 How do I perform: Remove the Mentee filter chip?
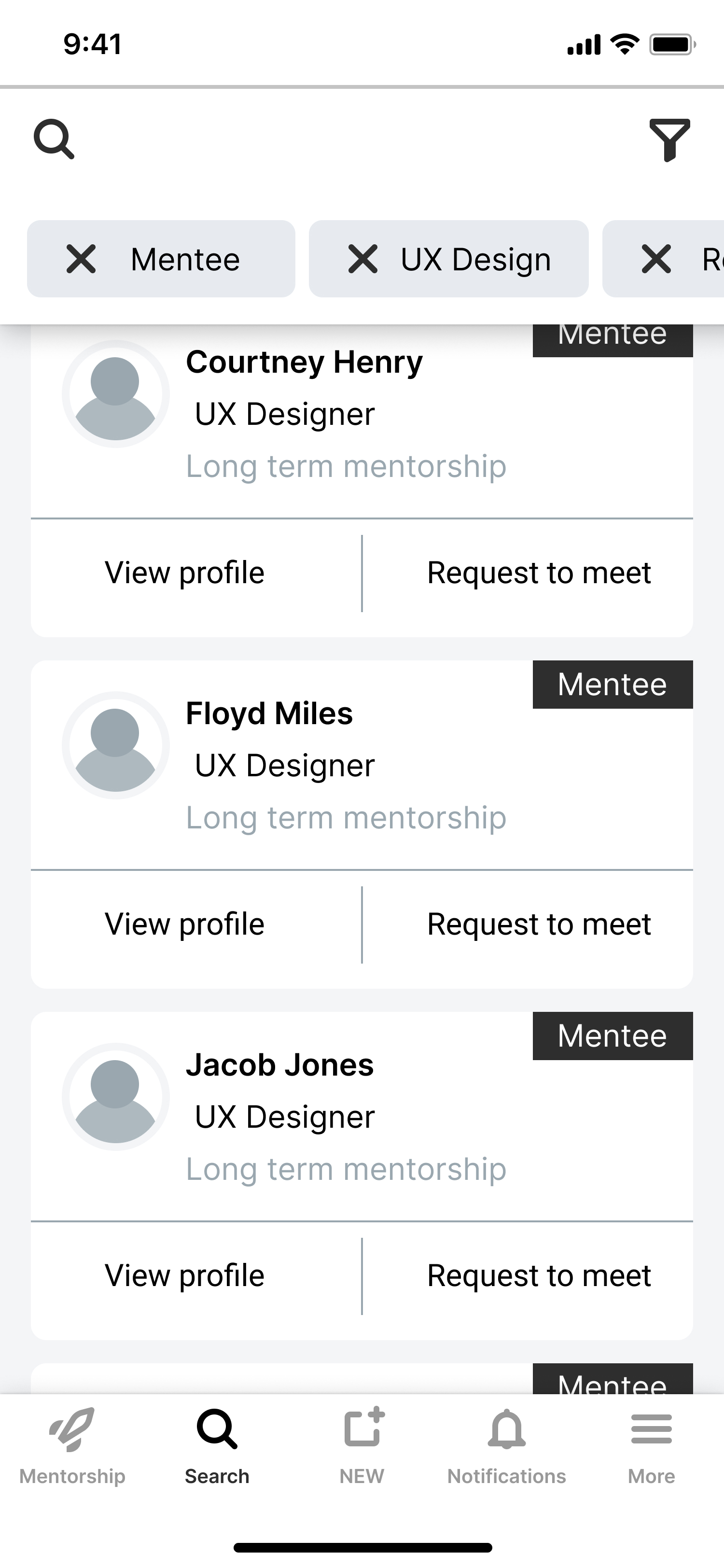pos(82,259)
